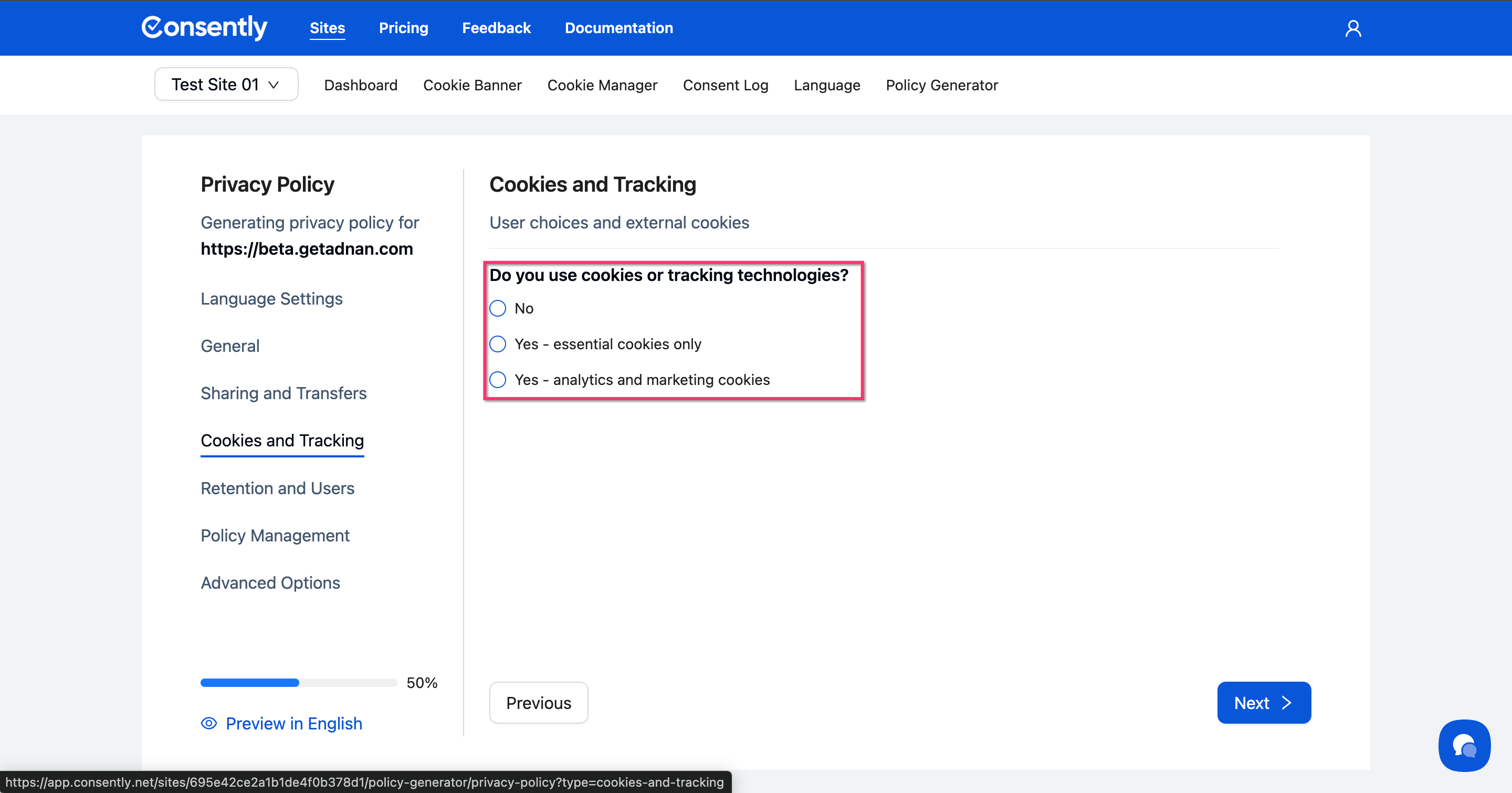The width and height of the screenshot is (1512, 793).
Task: Click the Previous button
Action: pos(538,703)
